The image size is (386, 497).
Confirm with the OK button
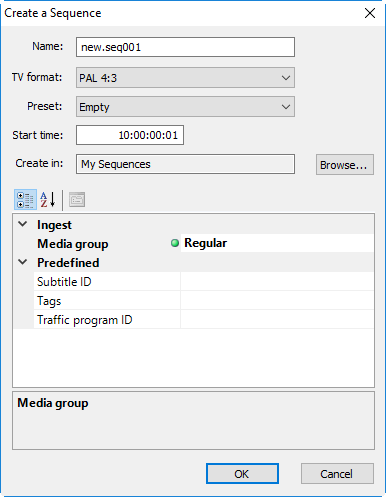coord(242,473)
